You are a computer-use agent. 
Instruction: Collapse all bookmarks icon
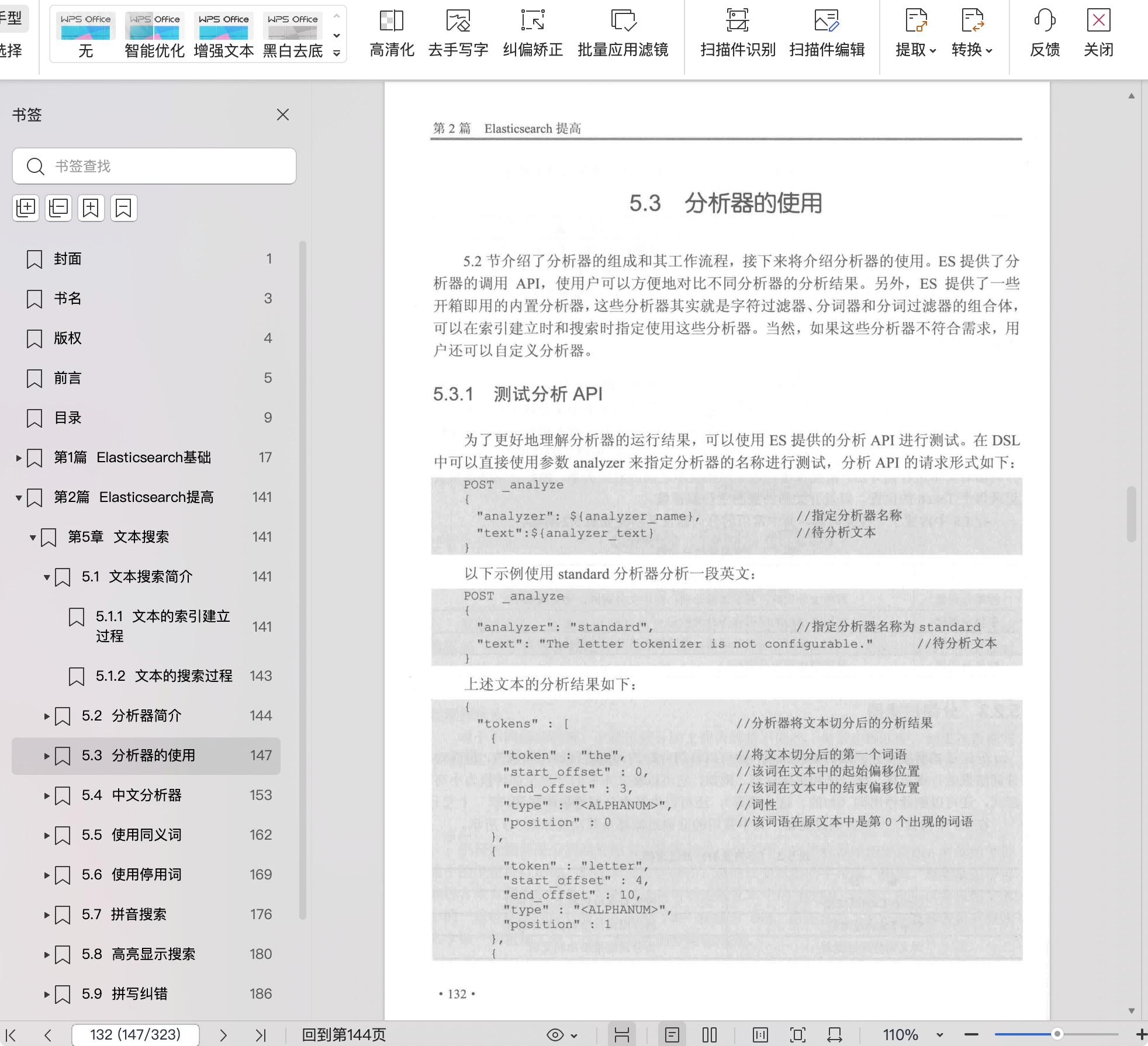click(x=58, y=208)
